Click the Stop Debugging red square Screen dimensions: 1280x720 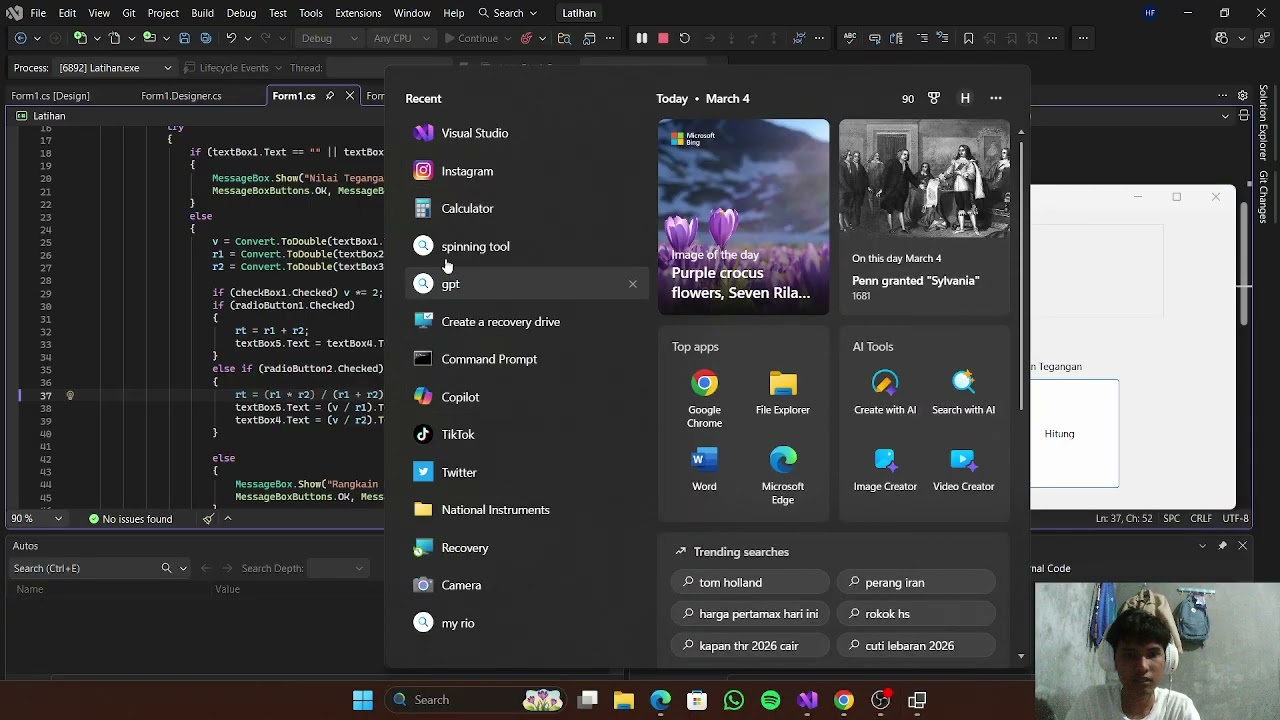tap(663, 38)
